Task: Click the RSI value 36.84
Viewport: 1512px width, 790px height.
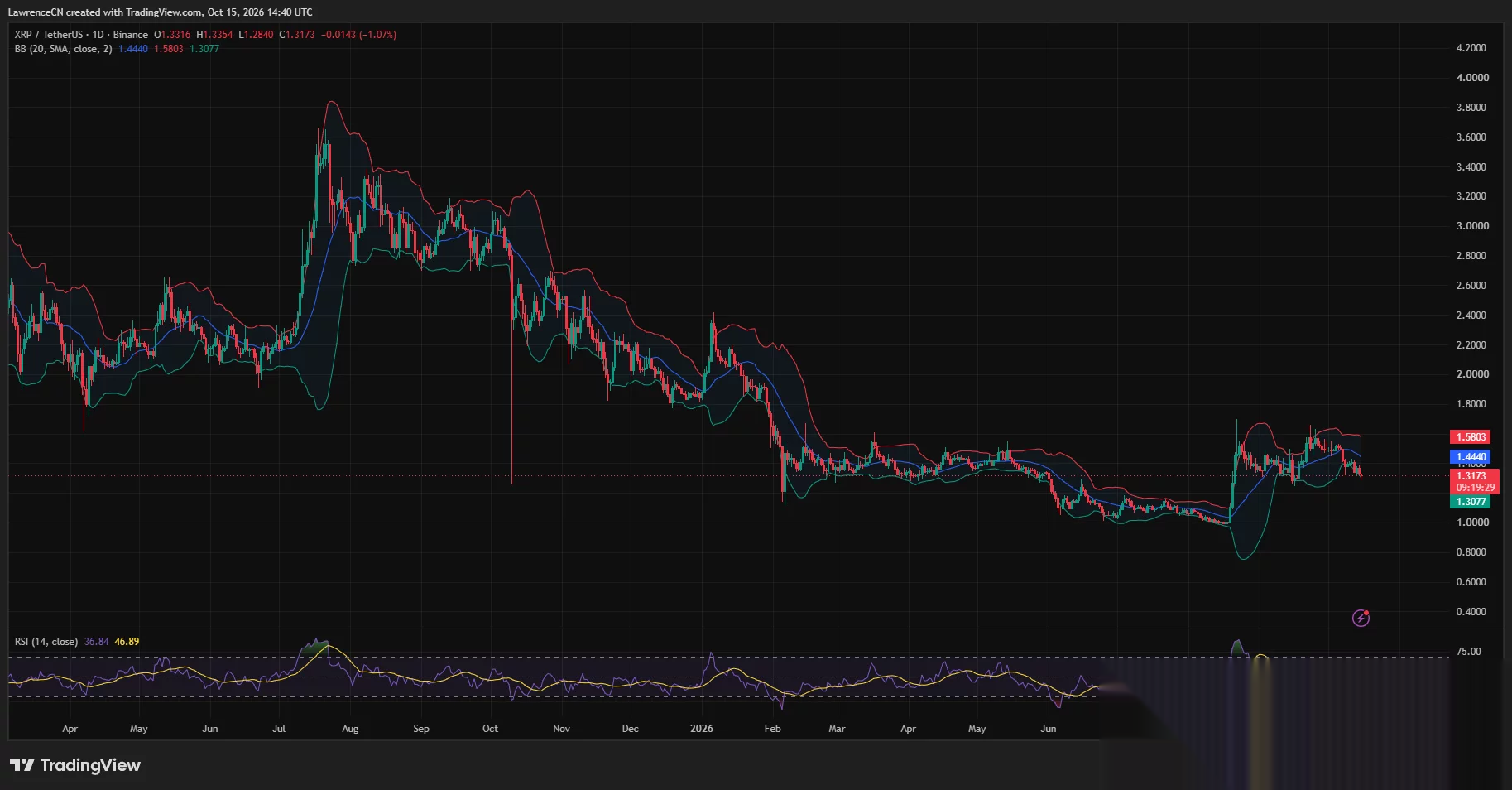Action: (x=96, y=642)
